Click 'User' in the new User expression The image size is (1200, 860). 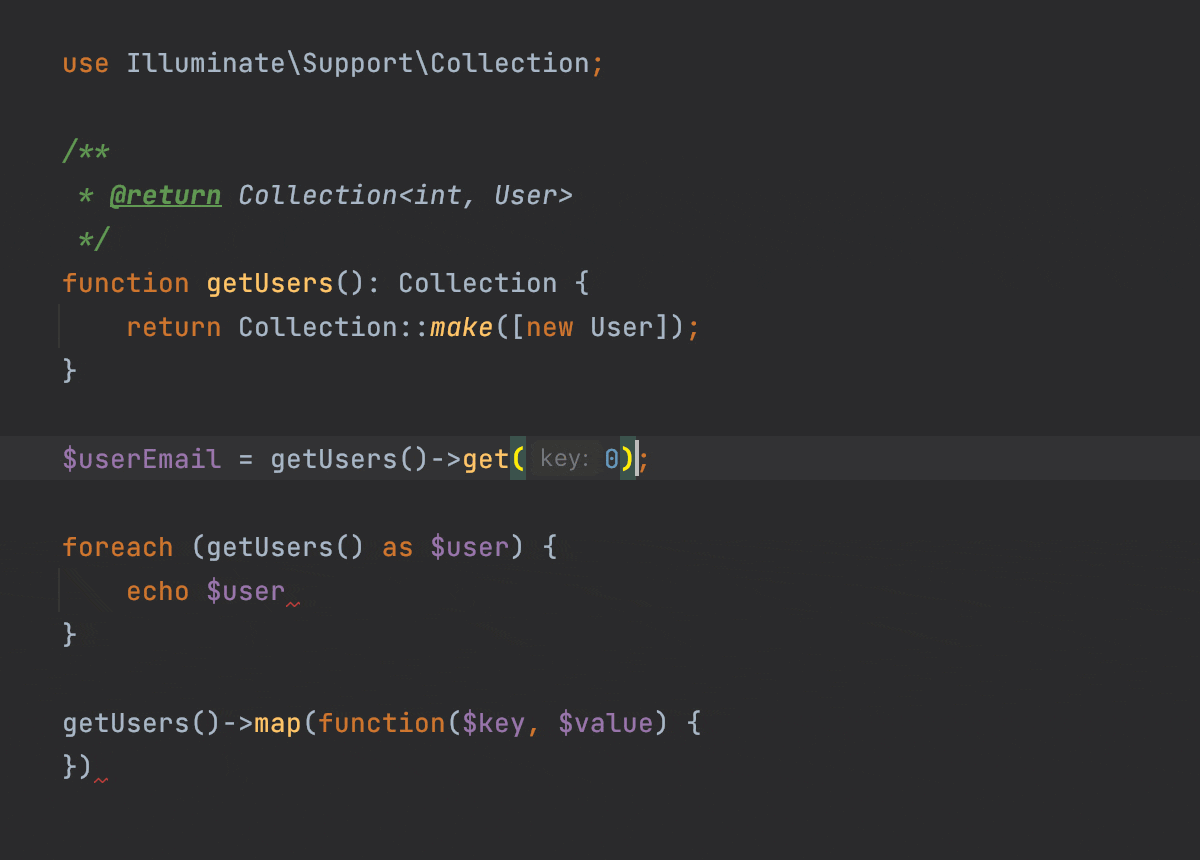(621, 327)
